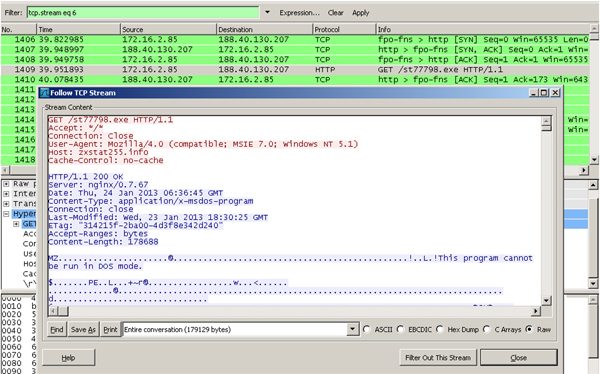Click scroll down arrow in stream content
This screenshot has height=374, width=600.
(546, 301)
